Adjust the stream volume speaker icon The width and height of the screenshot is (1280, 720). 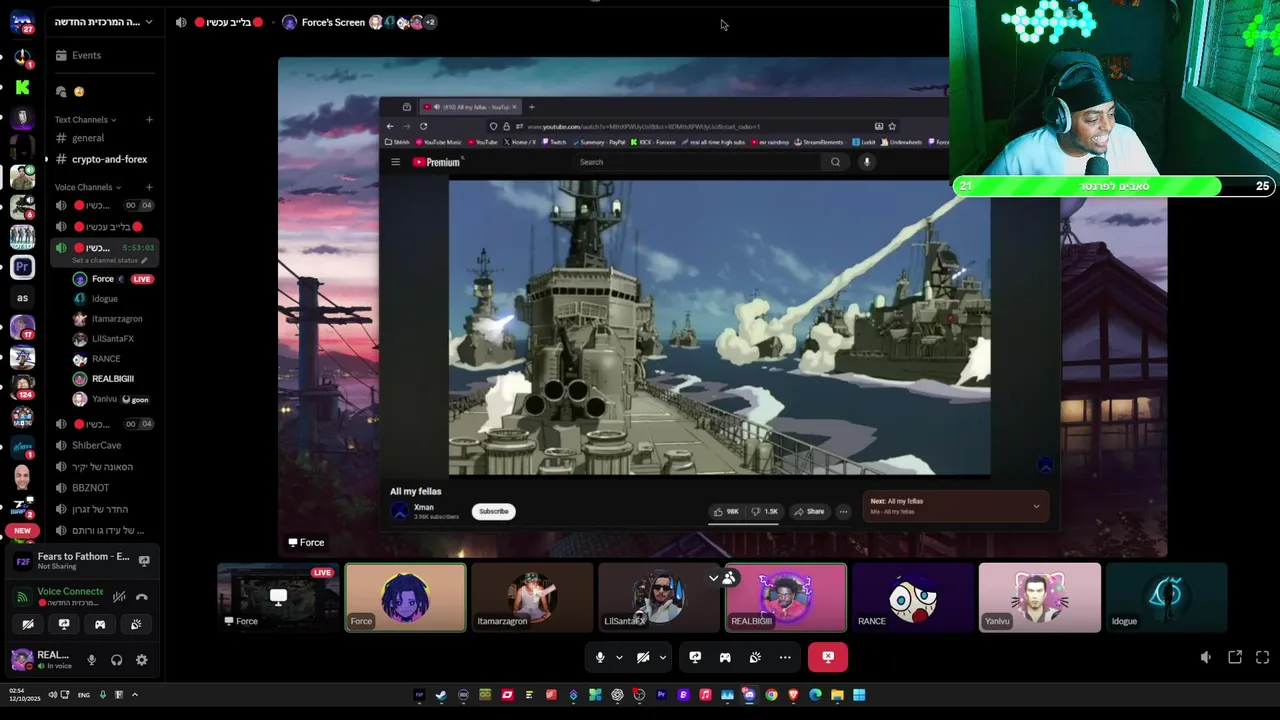1206,657
